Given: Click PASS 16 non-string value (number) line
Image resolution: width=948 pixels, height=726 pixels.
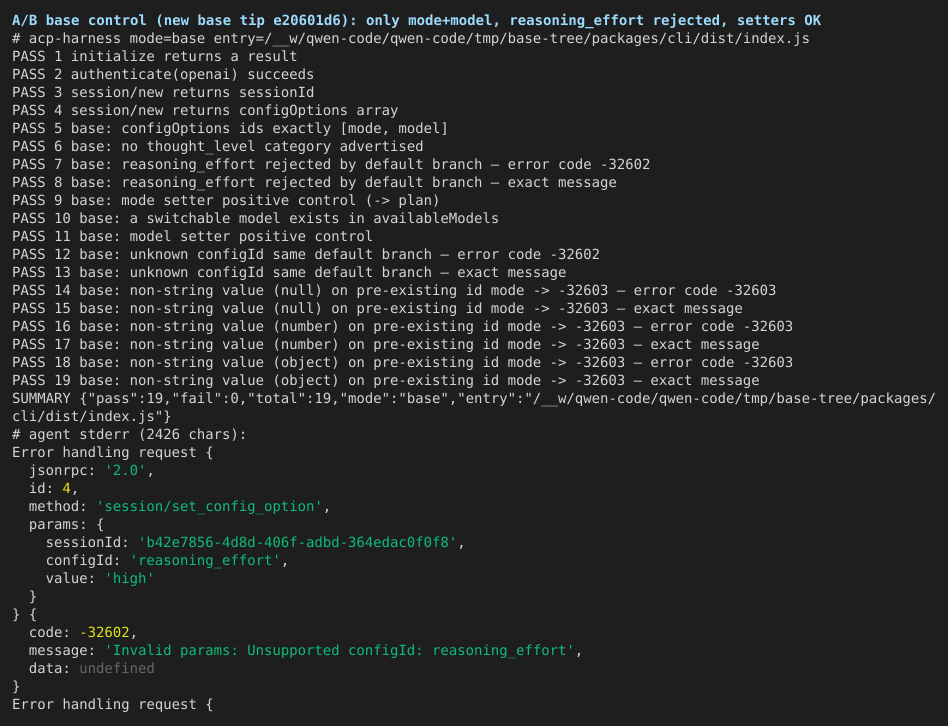Looking at the screenshot, I should click(402, 326).
